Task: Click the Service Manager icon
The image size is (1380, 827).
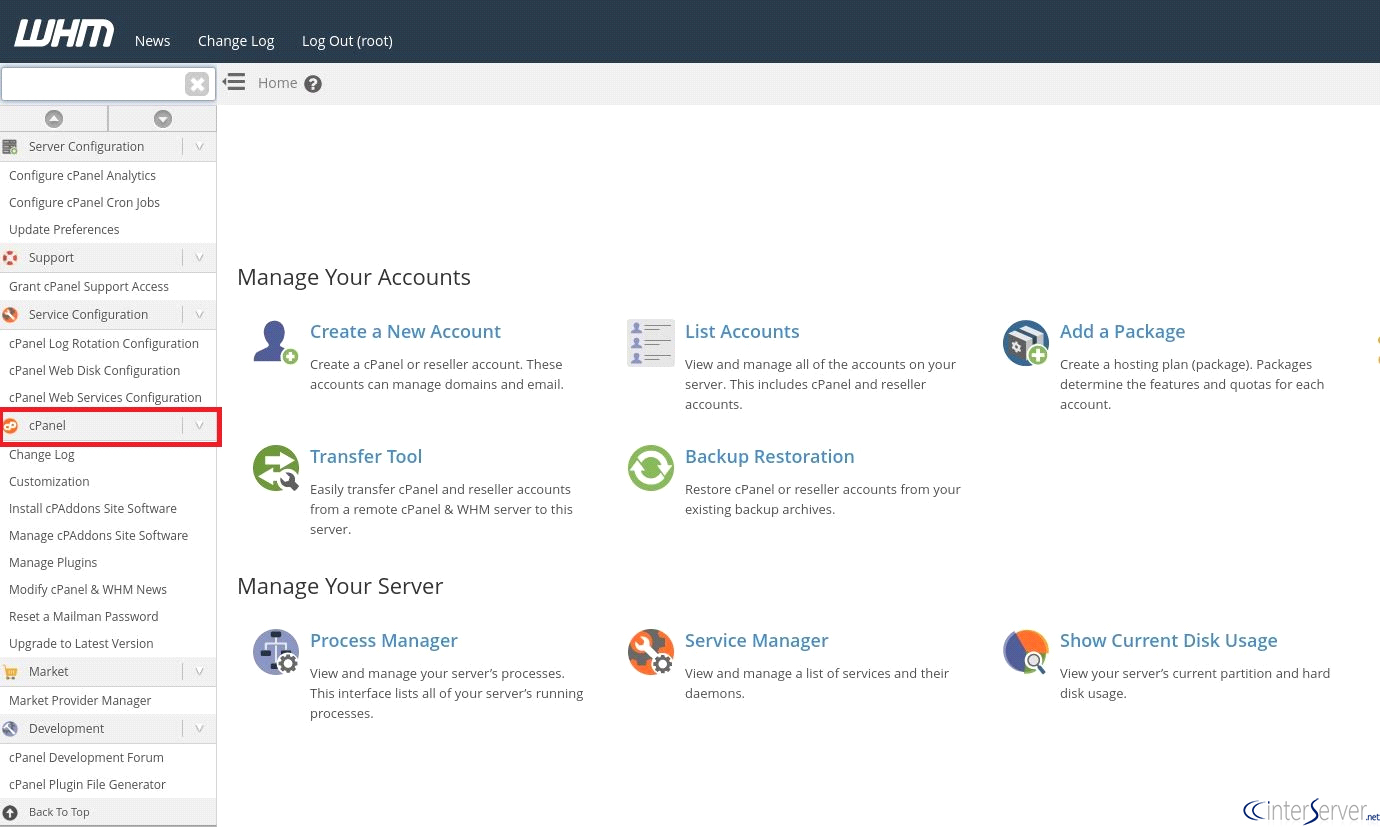Action: pyautogui.click(x=650, y=652)
